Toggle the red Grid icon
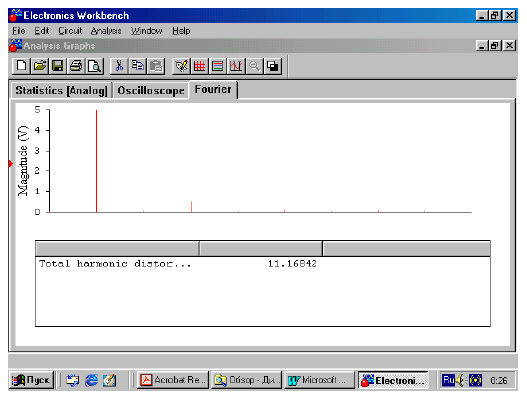Screen dimensions: 527x393 [200, 66]
